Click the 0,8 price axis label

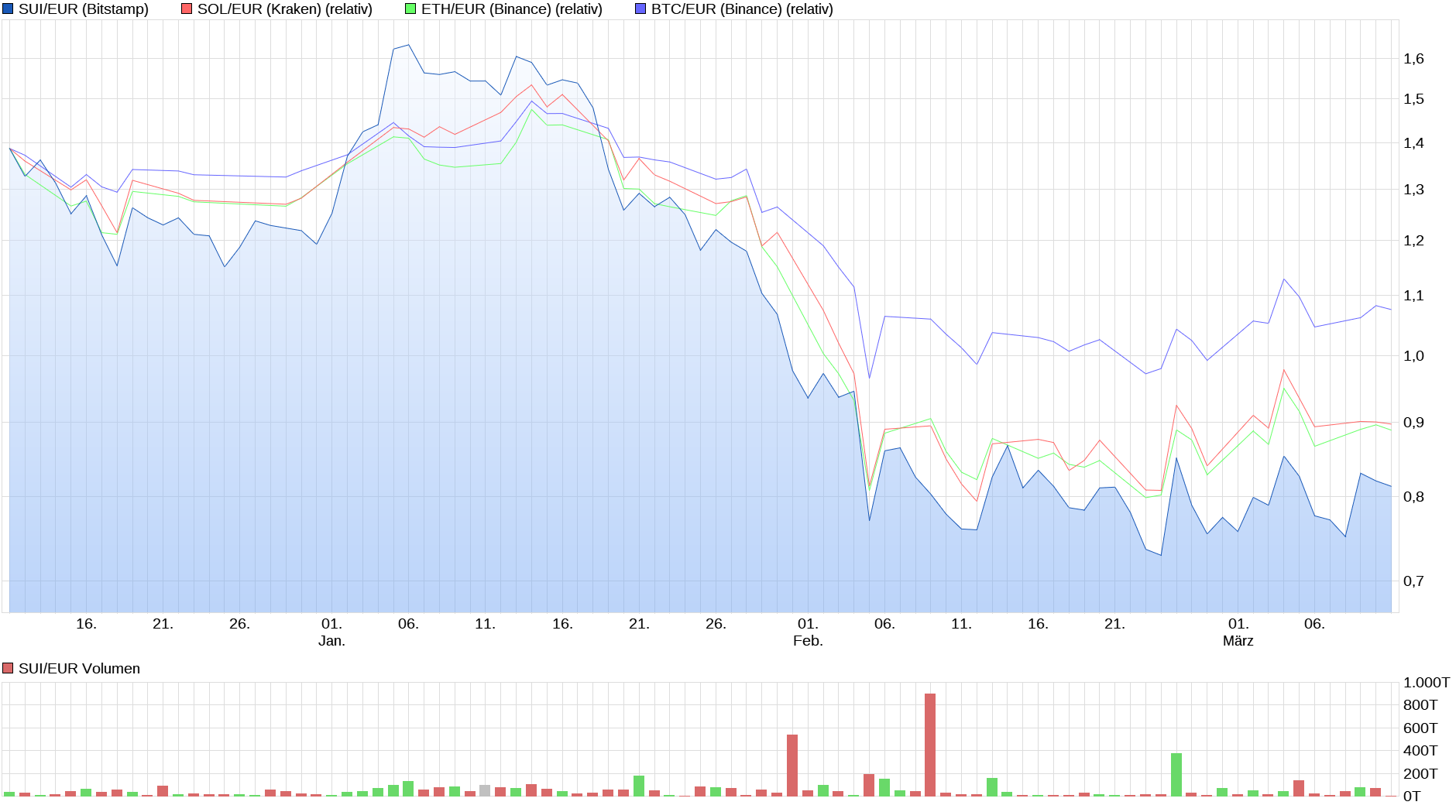(x=1413, y=497)
